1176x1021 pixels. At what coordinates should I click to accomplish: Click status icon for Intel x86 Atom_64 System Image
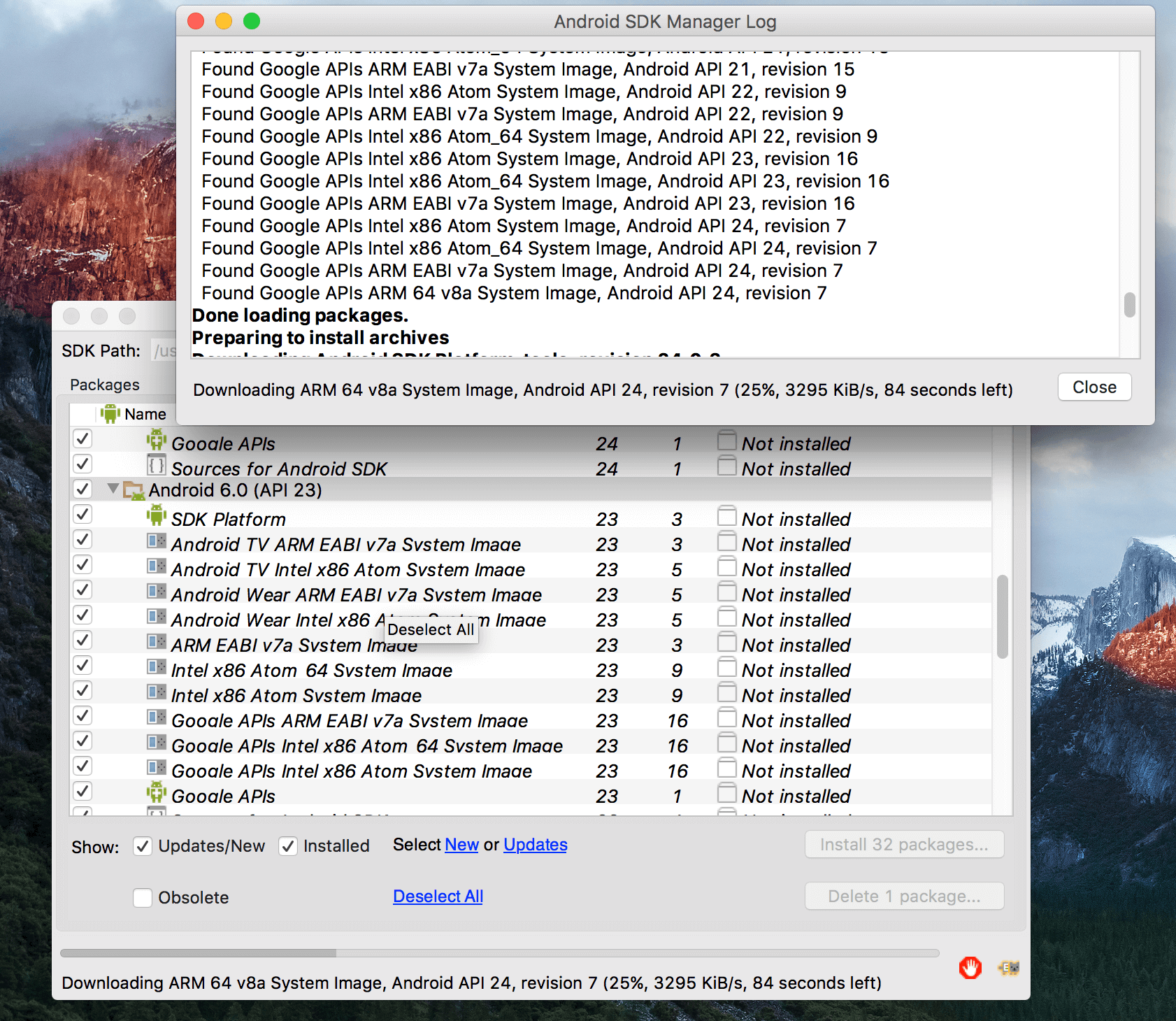727,667
